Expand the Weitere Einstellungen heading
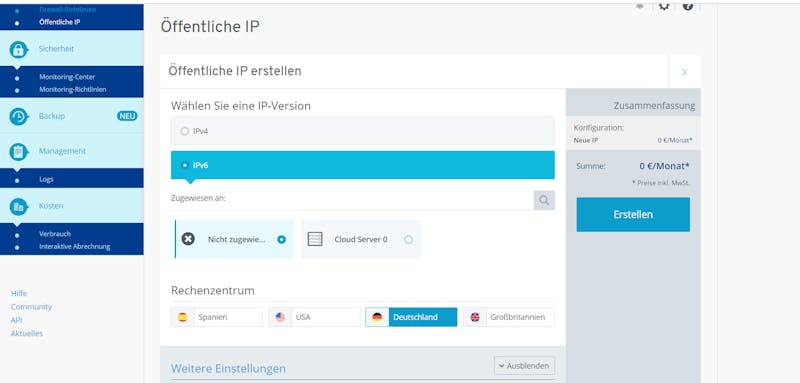This screenshot has width=800, height=383. click(x=228, y=368)
